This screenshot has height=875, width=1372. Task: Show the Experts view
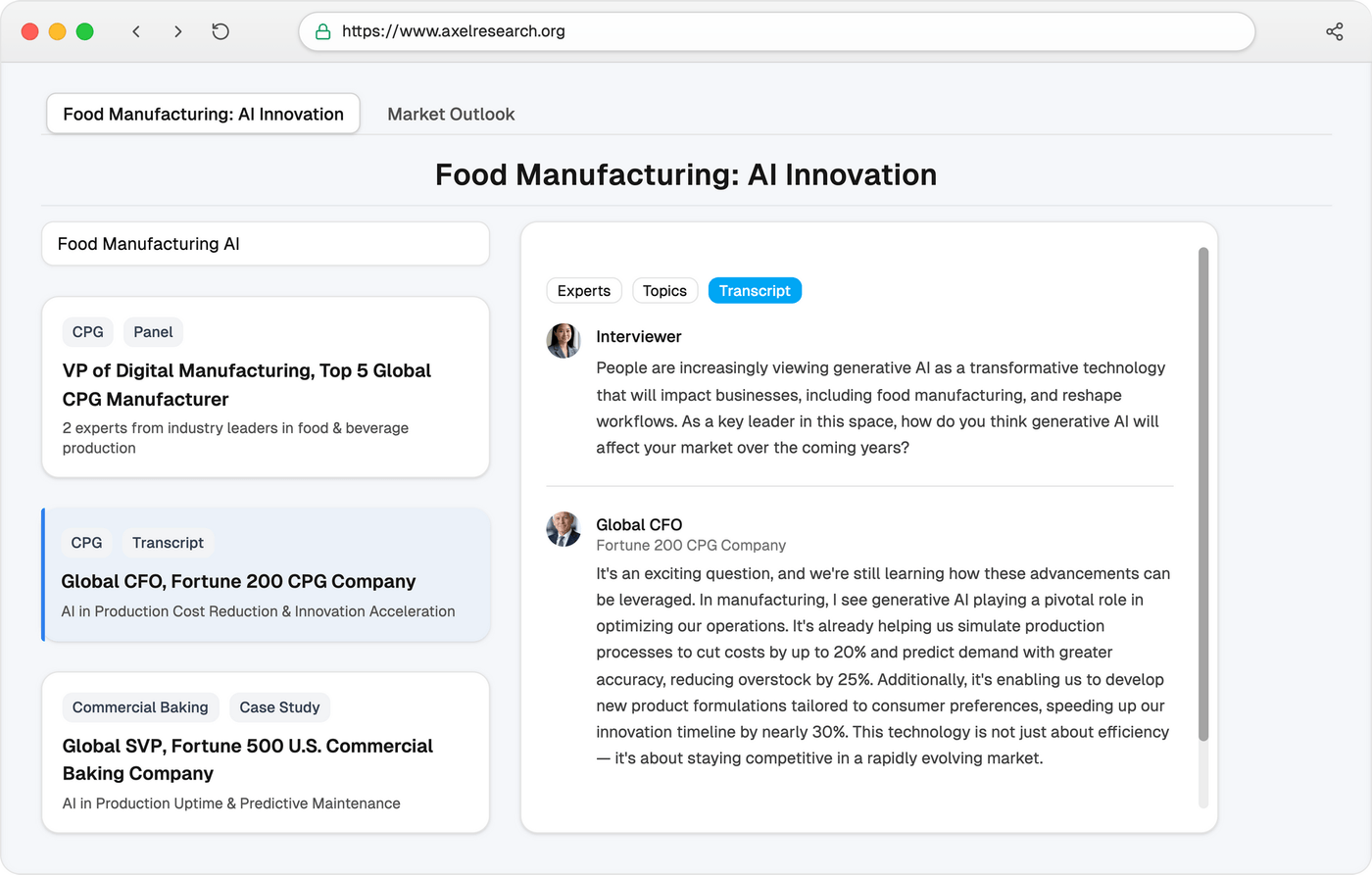(583, 291)
